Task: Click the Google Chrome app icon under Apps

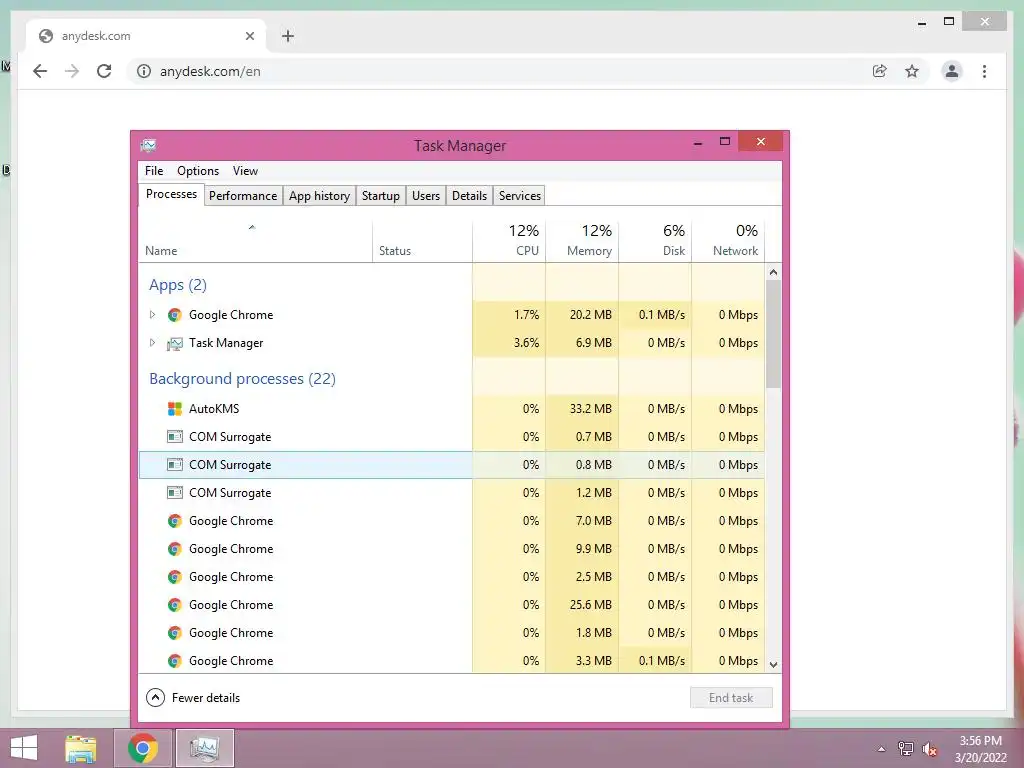Action: coord(174,315)
